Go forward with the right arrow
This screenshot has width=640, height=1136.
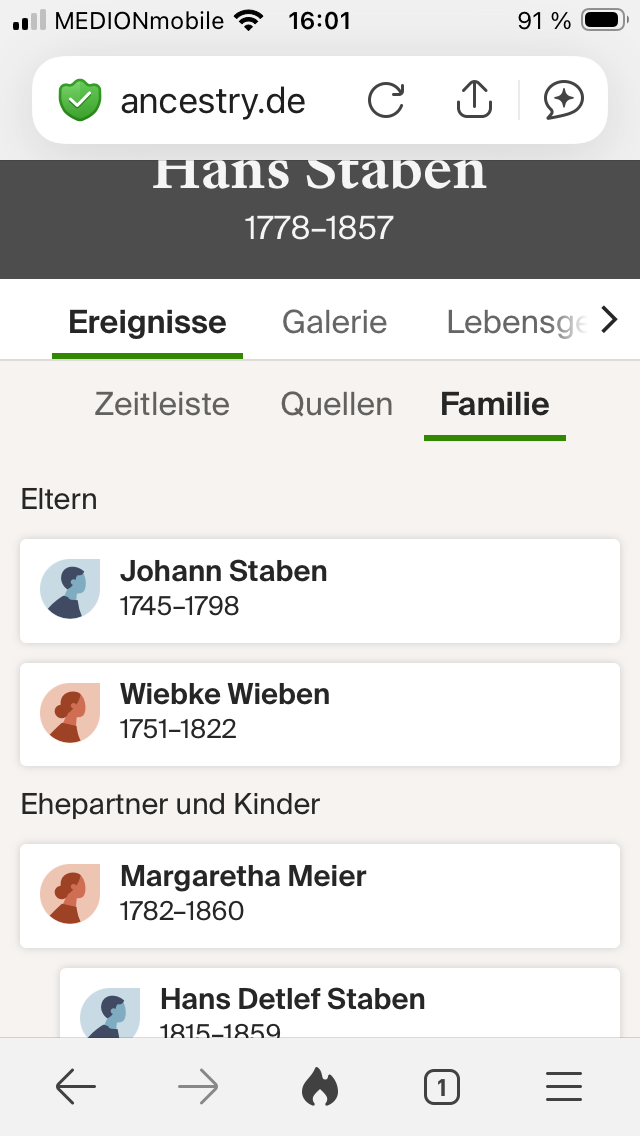click(198, 1087)
